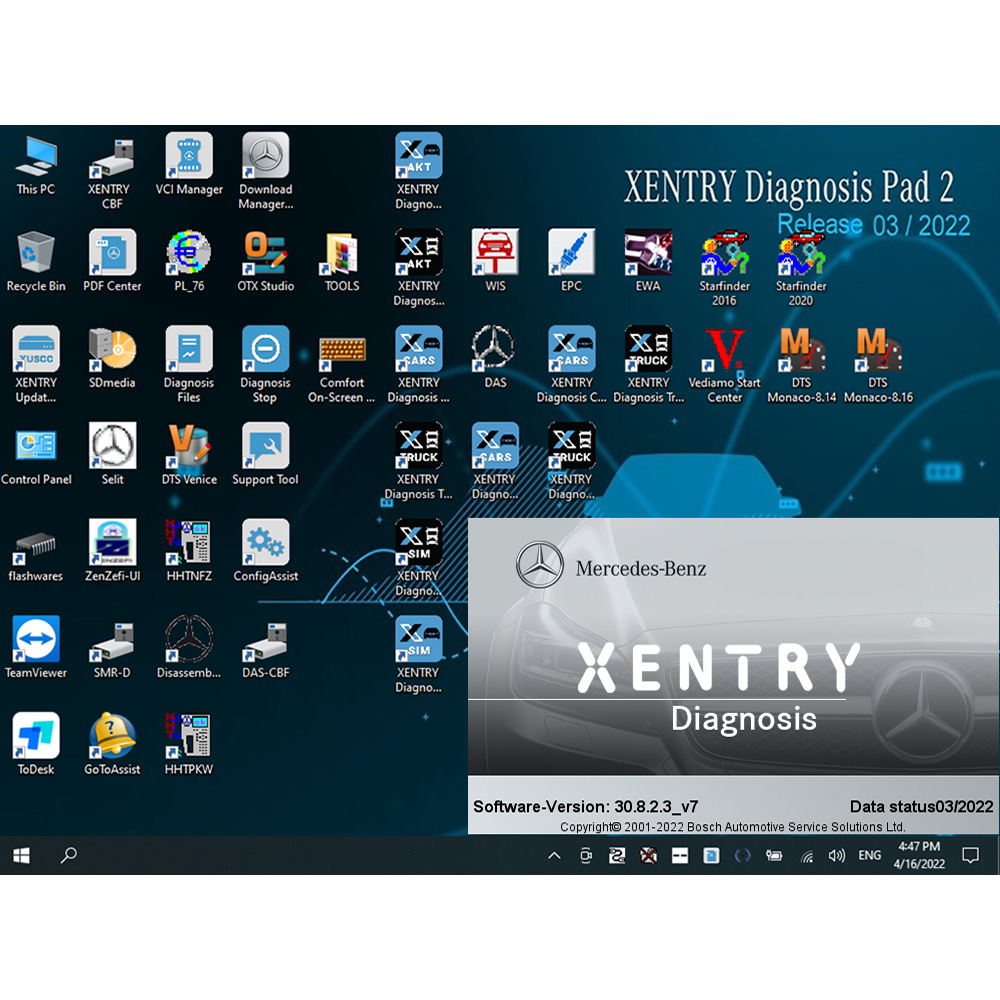Open the blue XENTRY Diagnosis SIM icon
The height and width of the screenshot is (1000, 1000).
[x=418, y=654]
